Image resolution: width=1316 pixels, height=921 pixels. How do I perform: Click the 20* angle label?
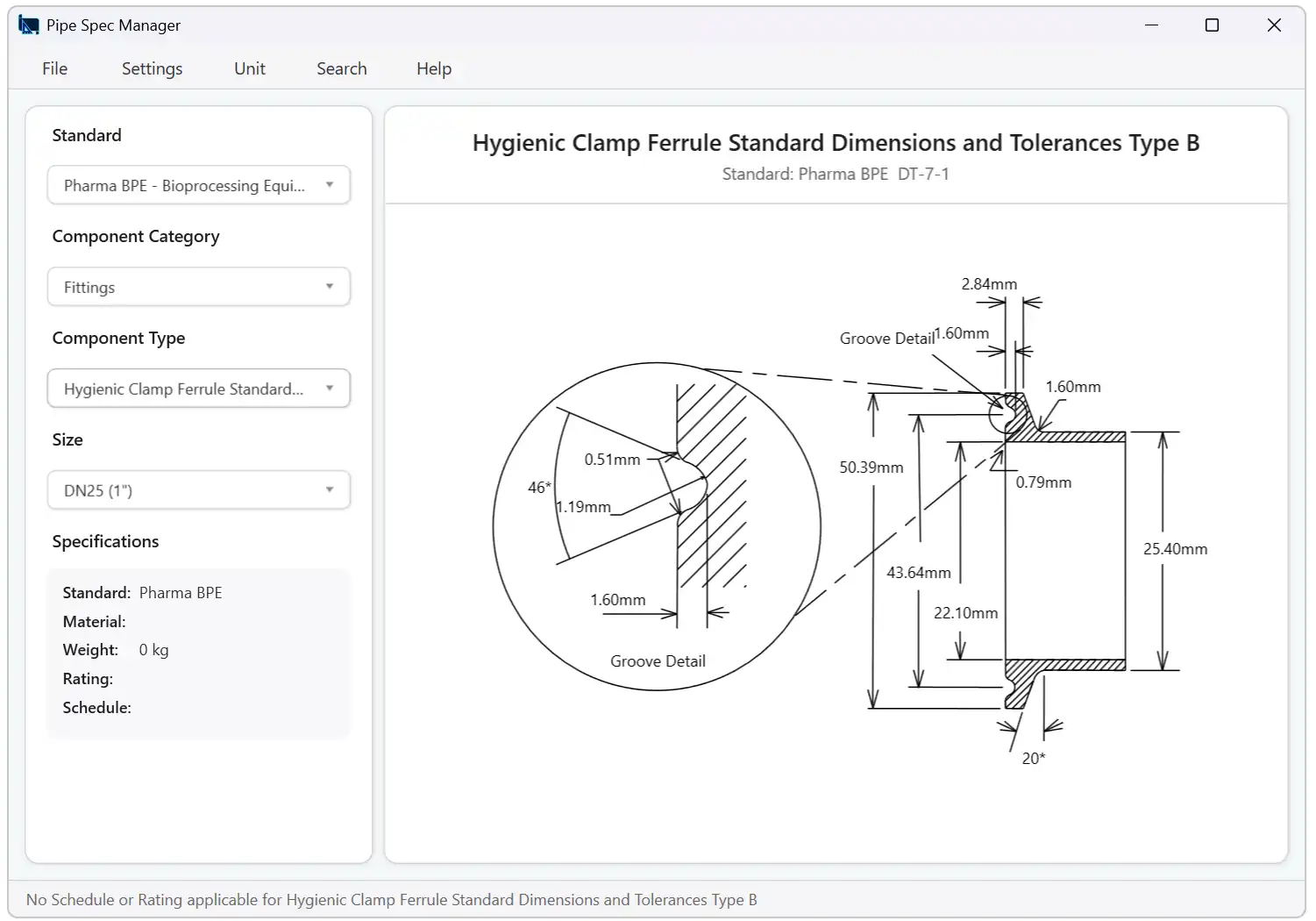(x=1034, y=759)
